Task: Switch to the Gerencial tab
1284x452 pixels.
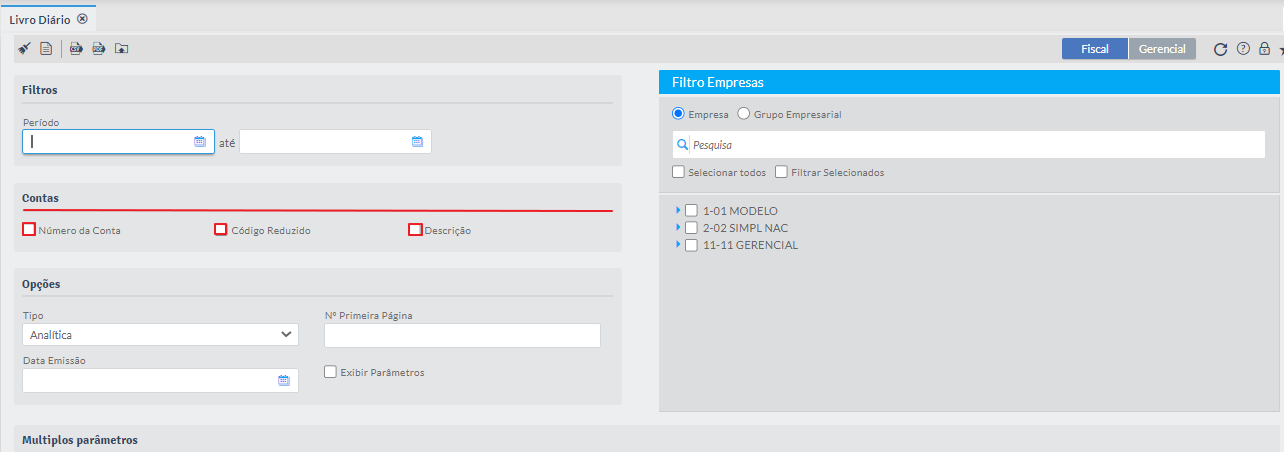Action: click(x=1162, y=49)
